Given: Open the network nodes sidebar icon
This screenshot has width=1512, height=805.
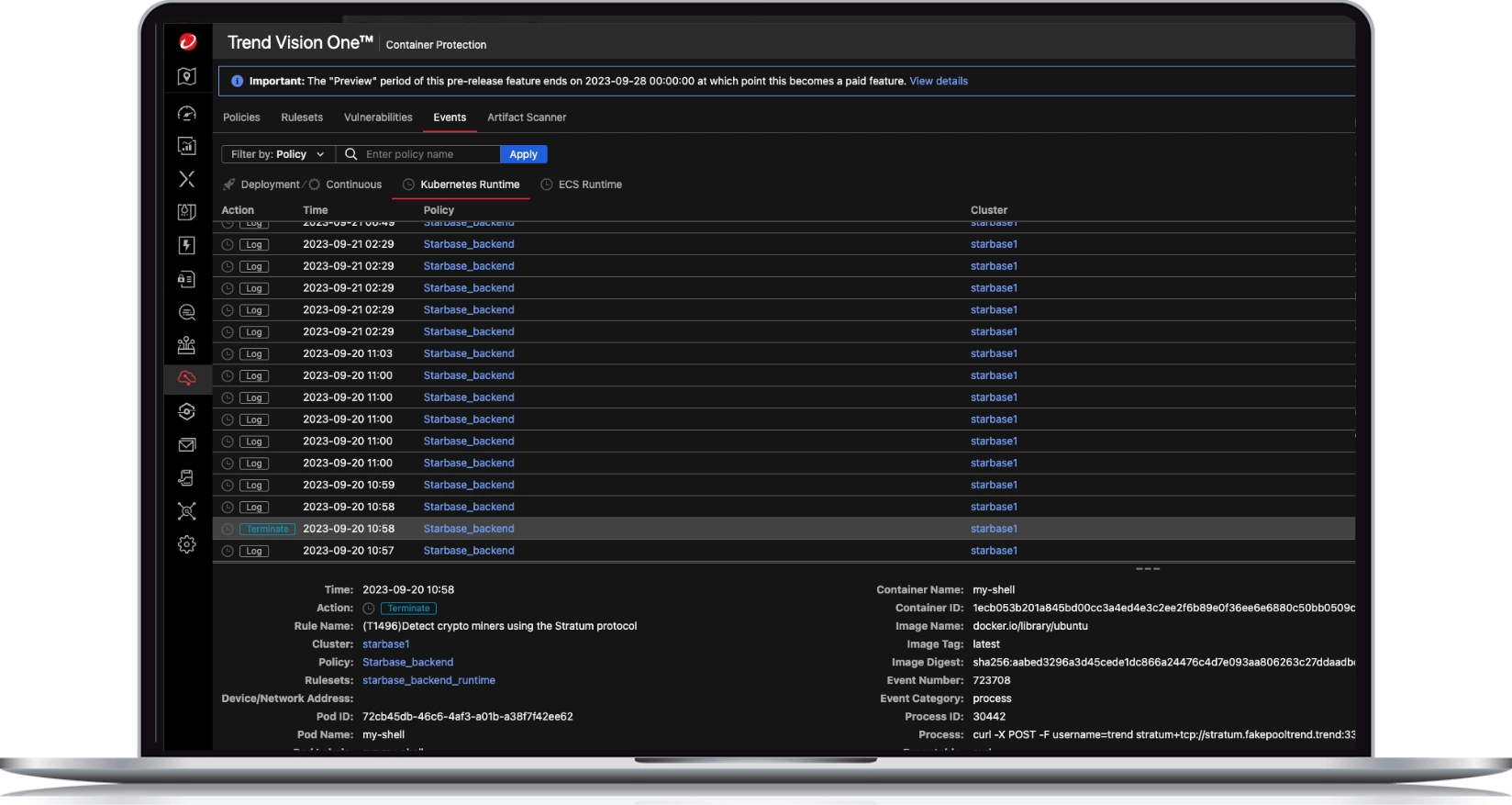Looking at the screenshot, I should coord(187,511).
